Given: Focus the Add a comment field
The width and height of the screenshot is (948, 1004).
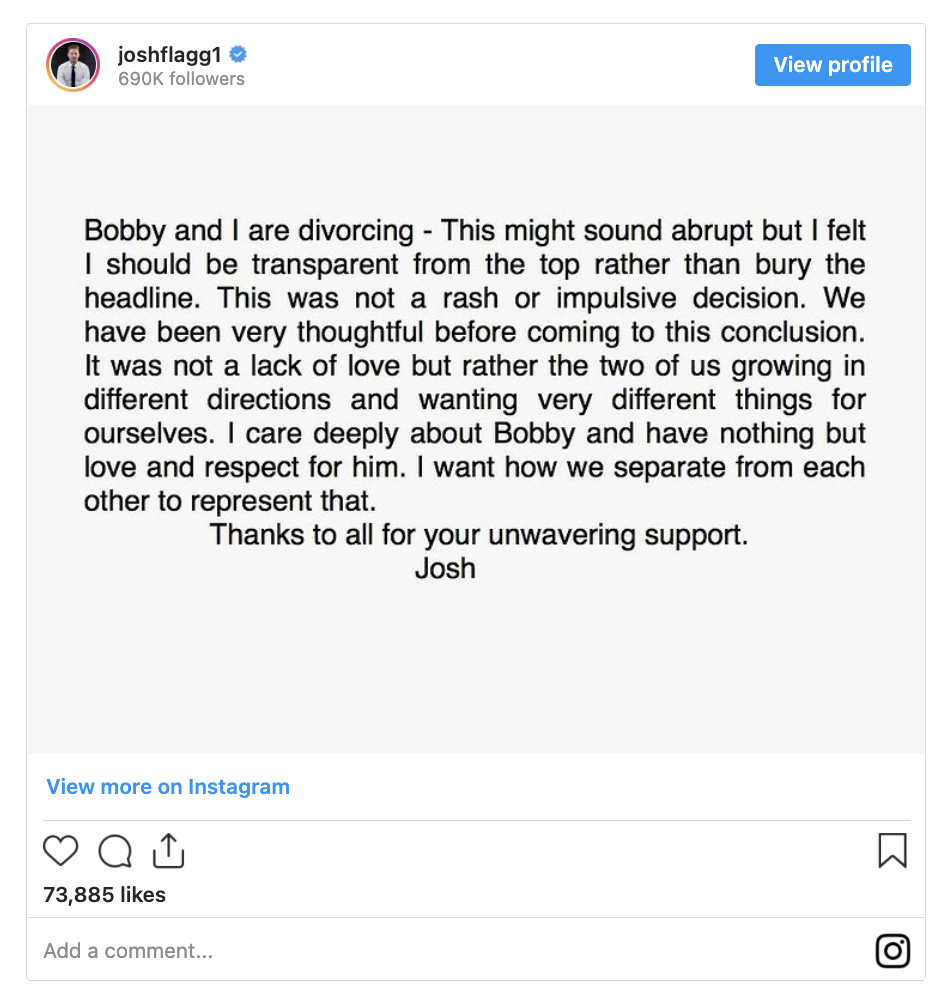Looking at the screenshot, I should (x=448, y=951).
